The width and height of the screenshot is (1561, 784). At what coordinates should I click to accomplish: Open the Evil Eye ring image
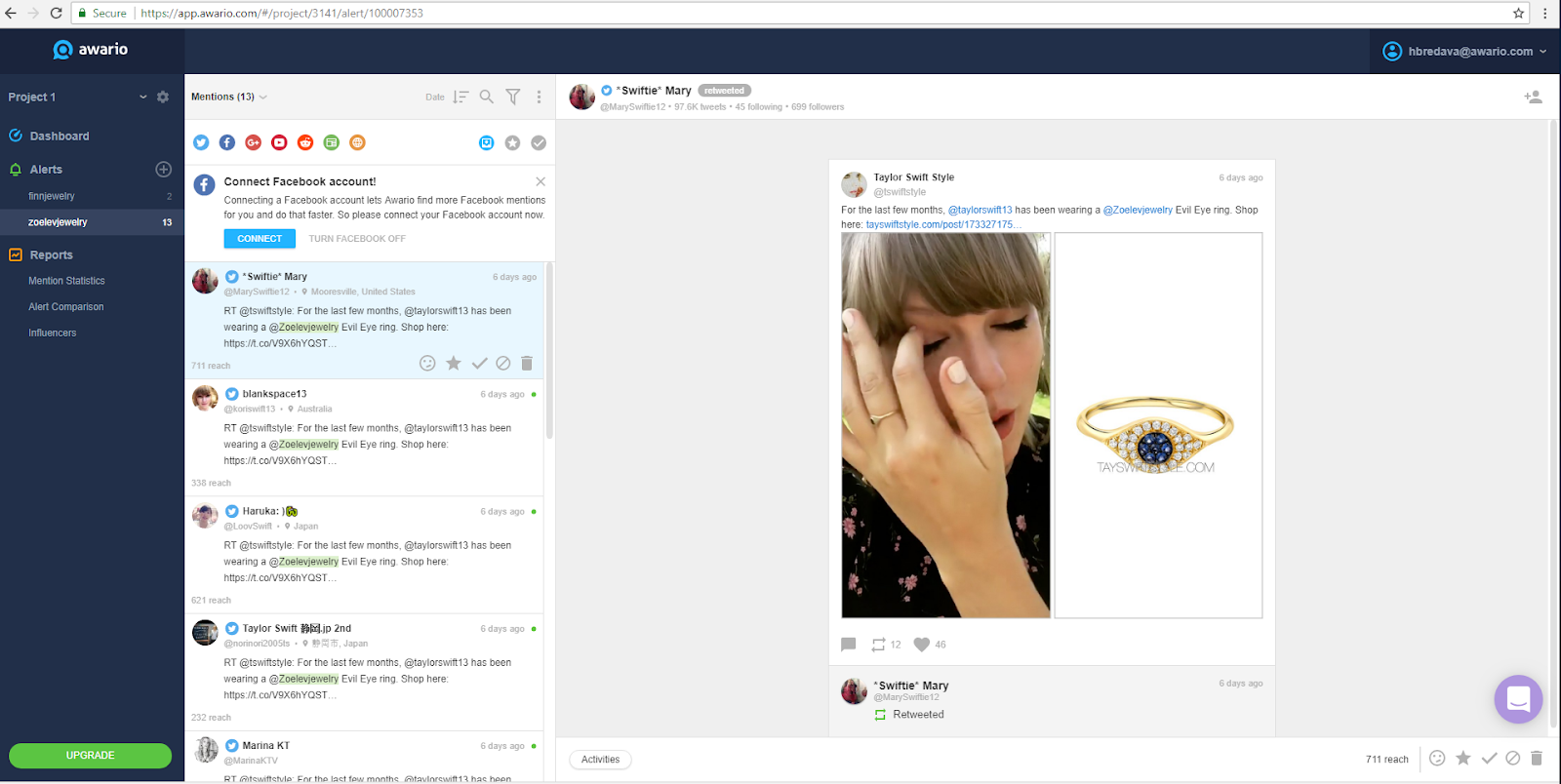click(x=1158, y=425)
